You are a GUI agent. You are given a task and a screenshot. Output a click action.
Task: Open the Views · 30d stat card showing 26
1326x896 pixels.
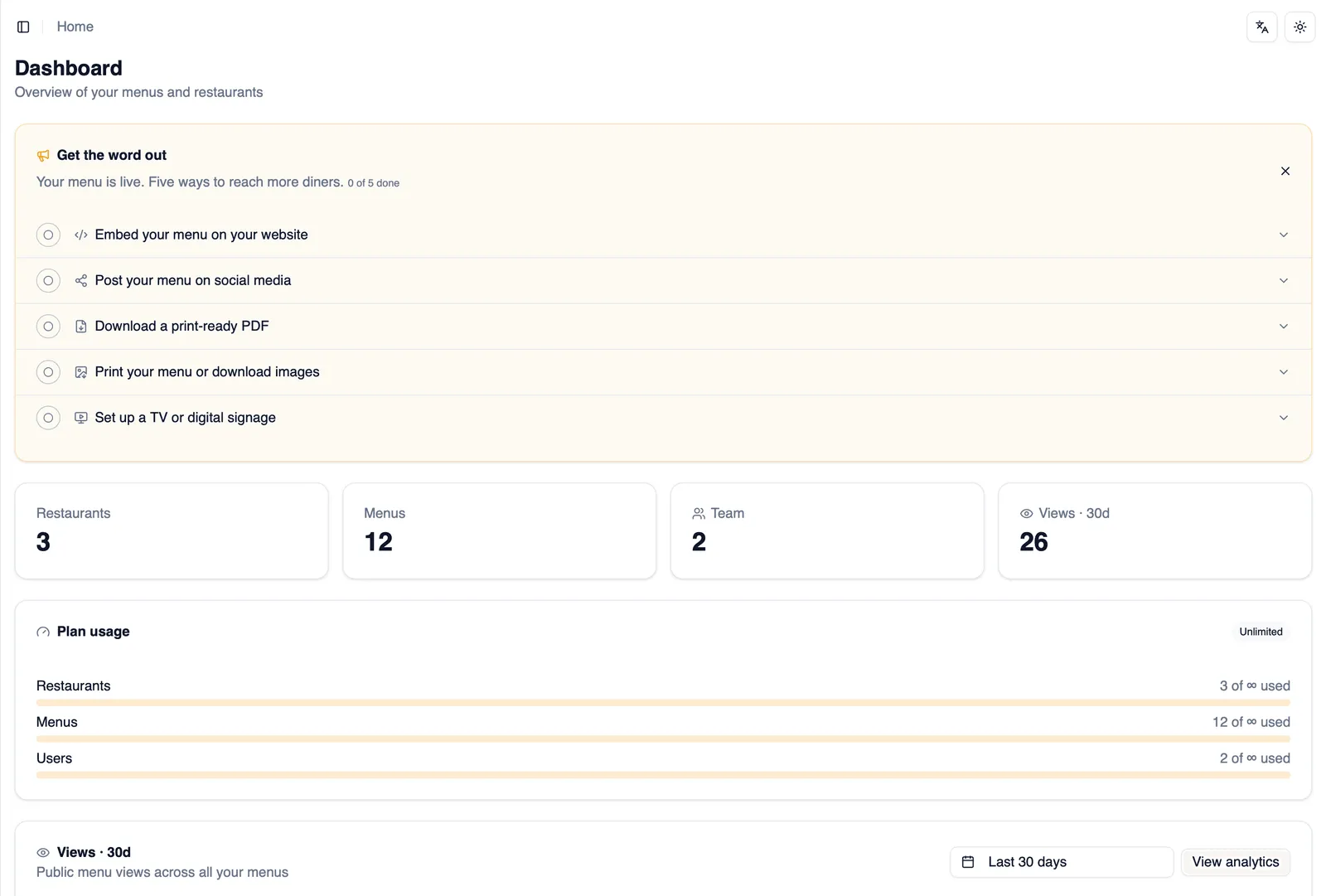(x=1155, y=530)
